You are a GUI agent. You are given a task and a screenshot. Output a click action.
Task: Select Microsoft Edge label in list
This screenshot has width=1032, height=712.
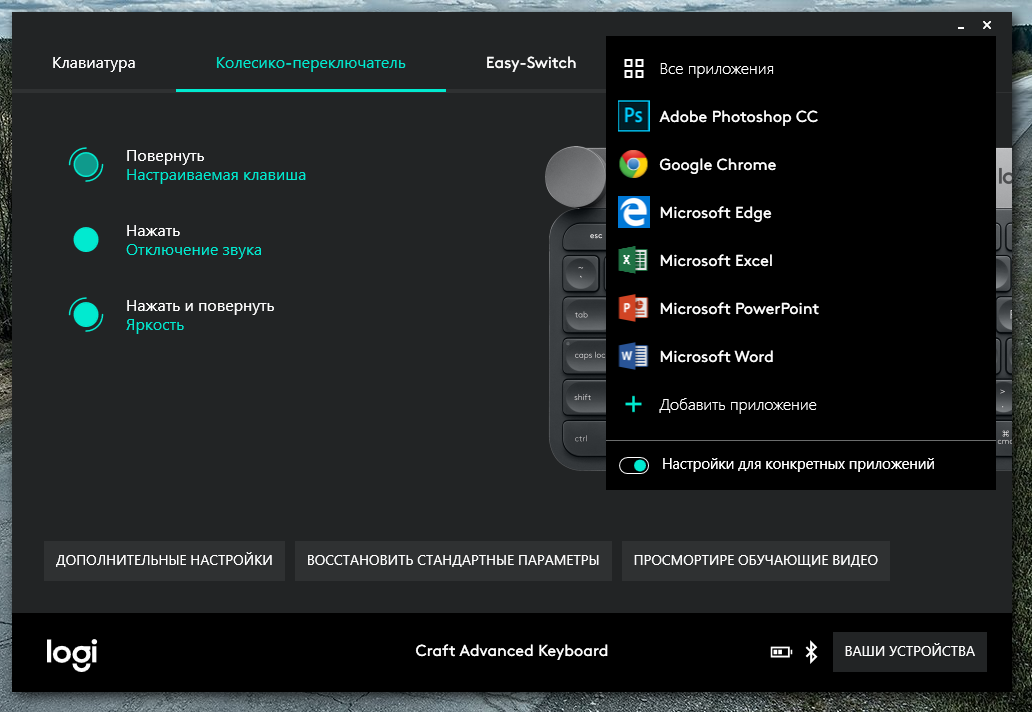715,213
